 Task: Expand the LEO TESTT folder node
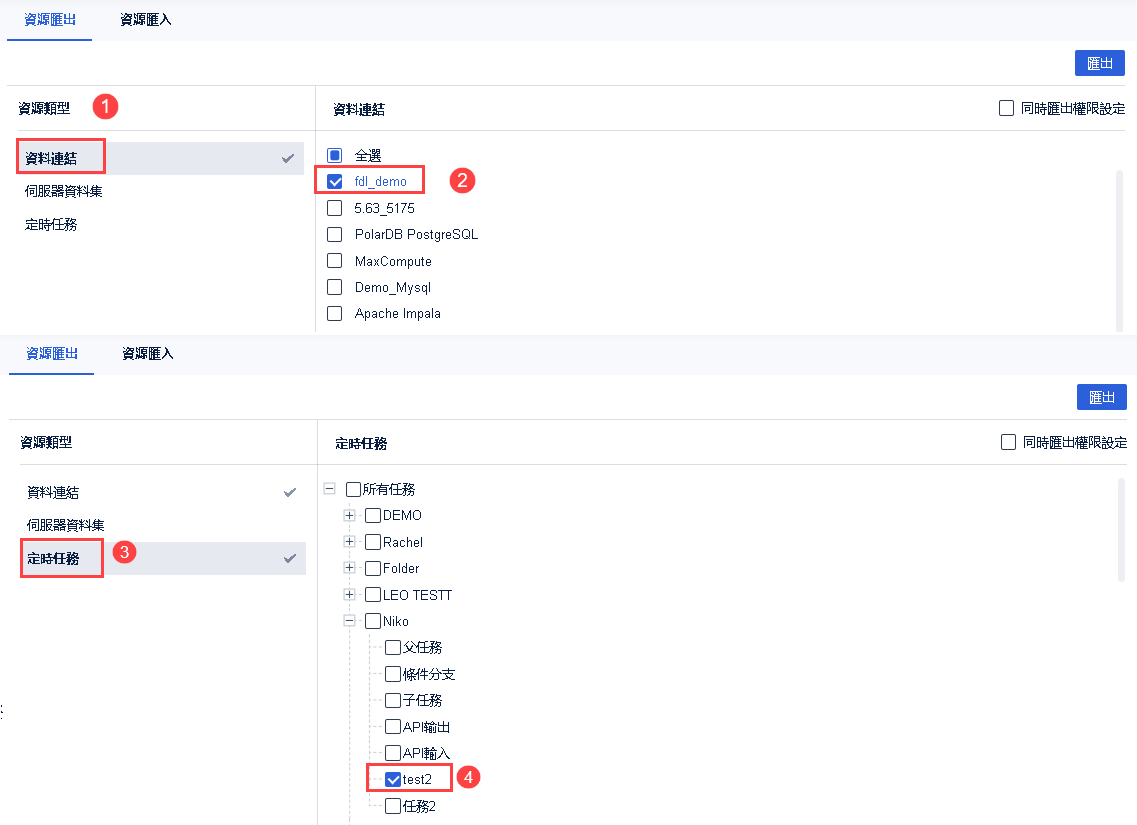point(349,594)
